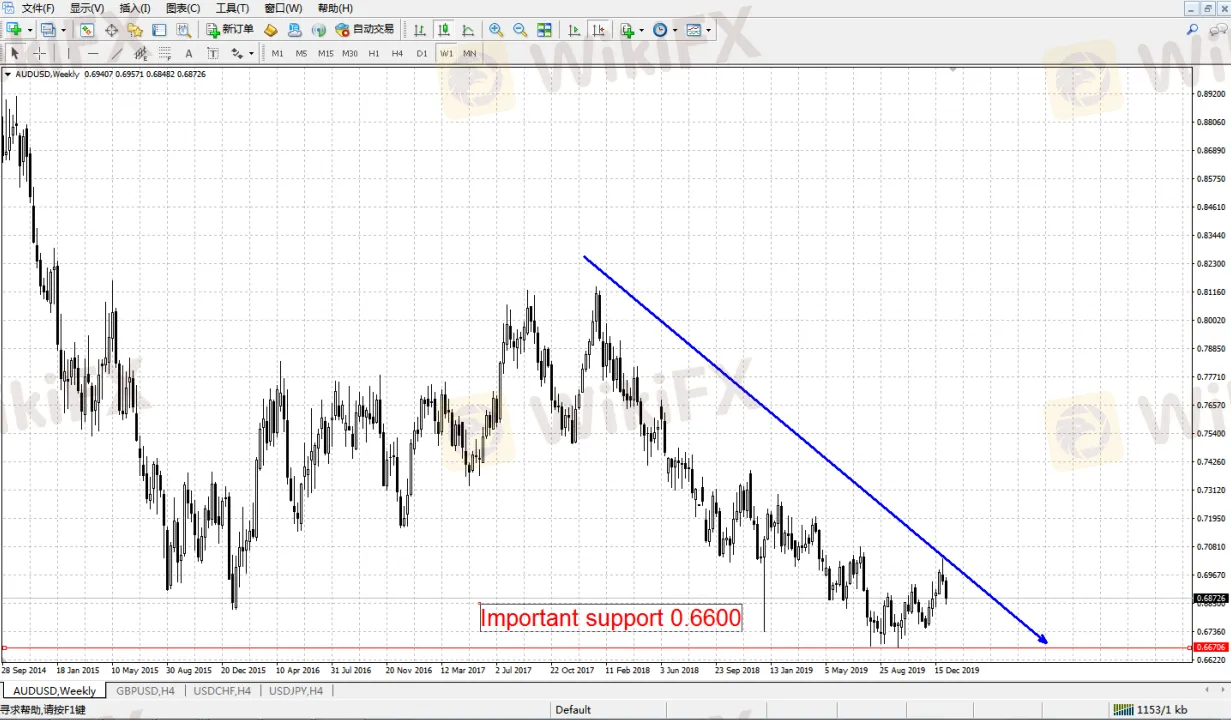The image size is (1231, 720).
Task: Select the Crosshair tool
Action: (40, 53)
